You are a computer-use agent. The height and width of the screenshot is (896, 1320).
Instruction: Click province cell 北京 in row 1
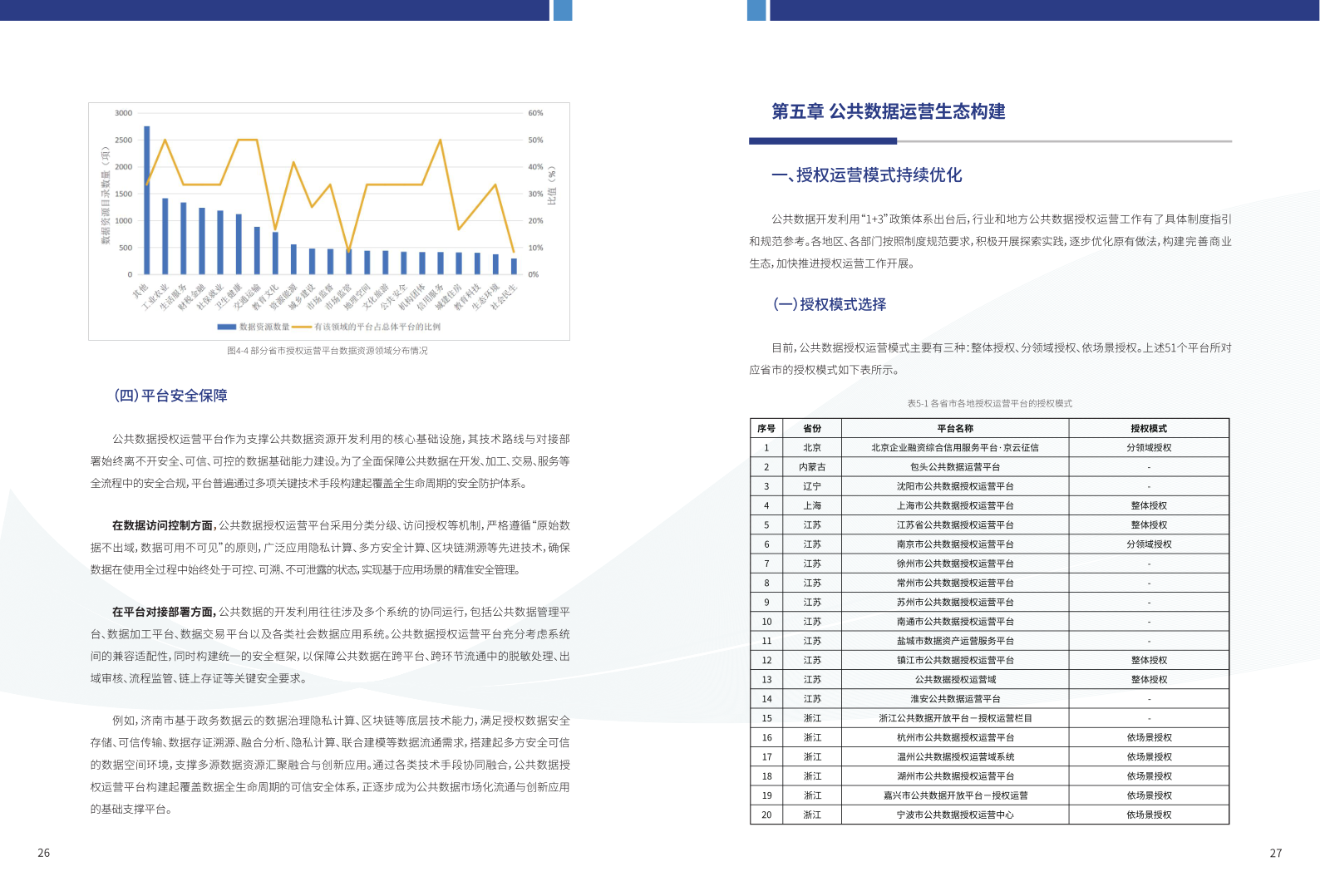812,448
